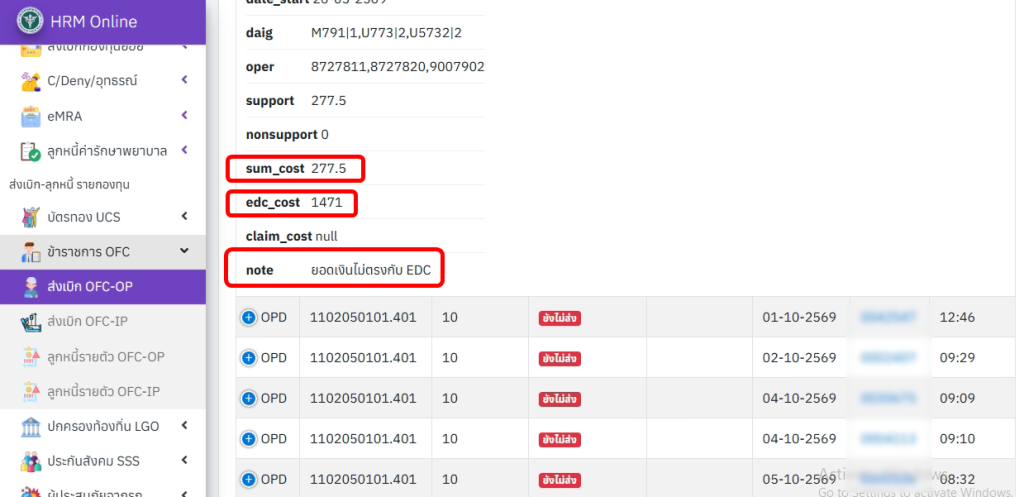The height and width of the screenshot is (497, 1024).
Task: Open ประกันสังคม SSS section
Action: 103,461
